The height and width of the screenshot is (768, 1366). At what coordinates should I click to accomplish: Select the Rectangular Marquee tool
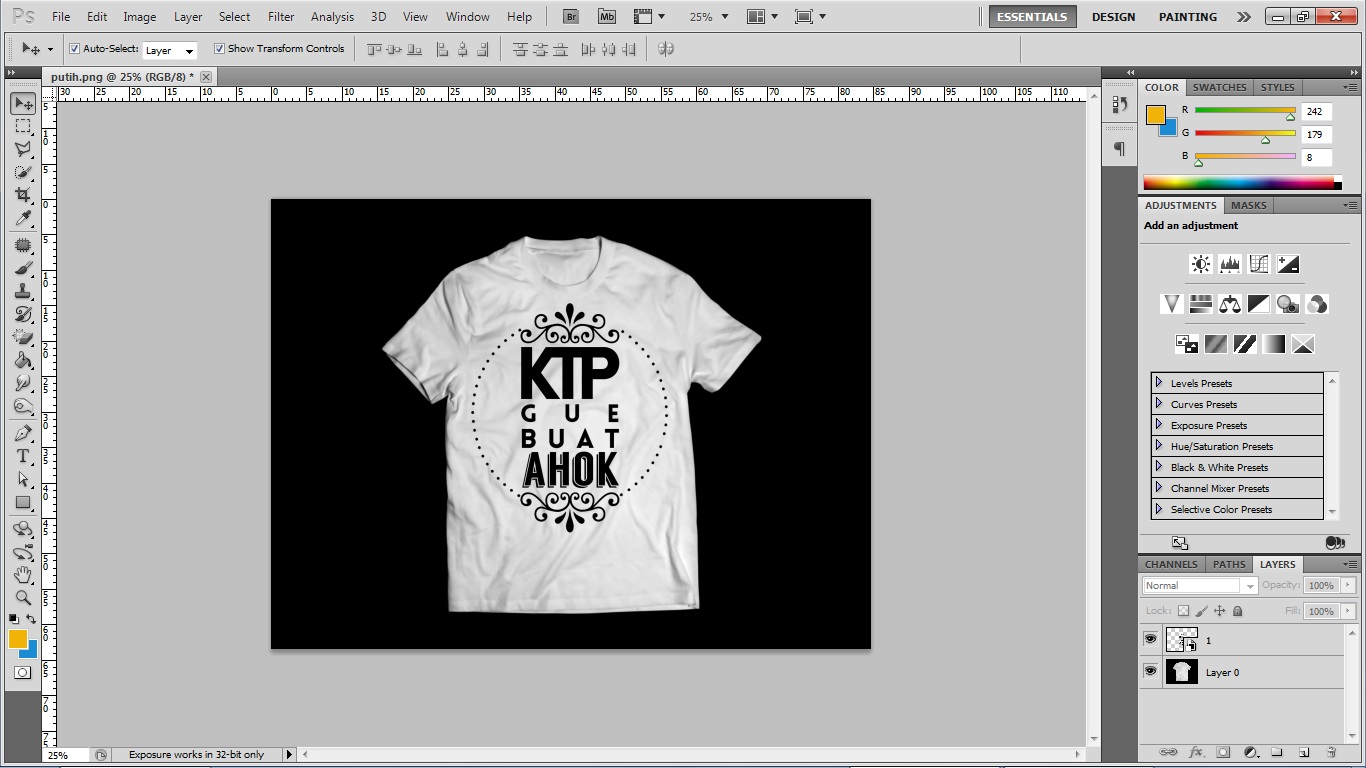pos(23,126)
